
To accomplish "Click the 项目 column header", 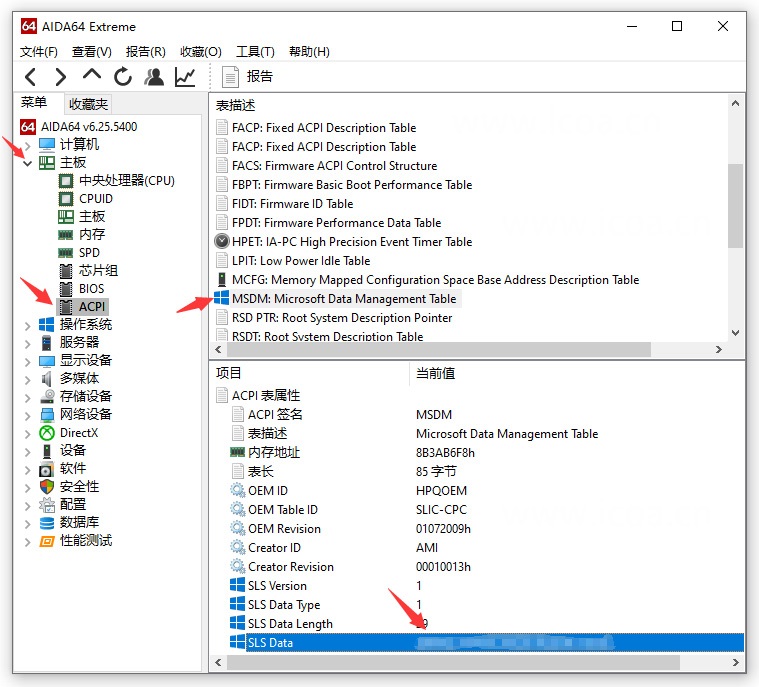I will pos(228,373).
